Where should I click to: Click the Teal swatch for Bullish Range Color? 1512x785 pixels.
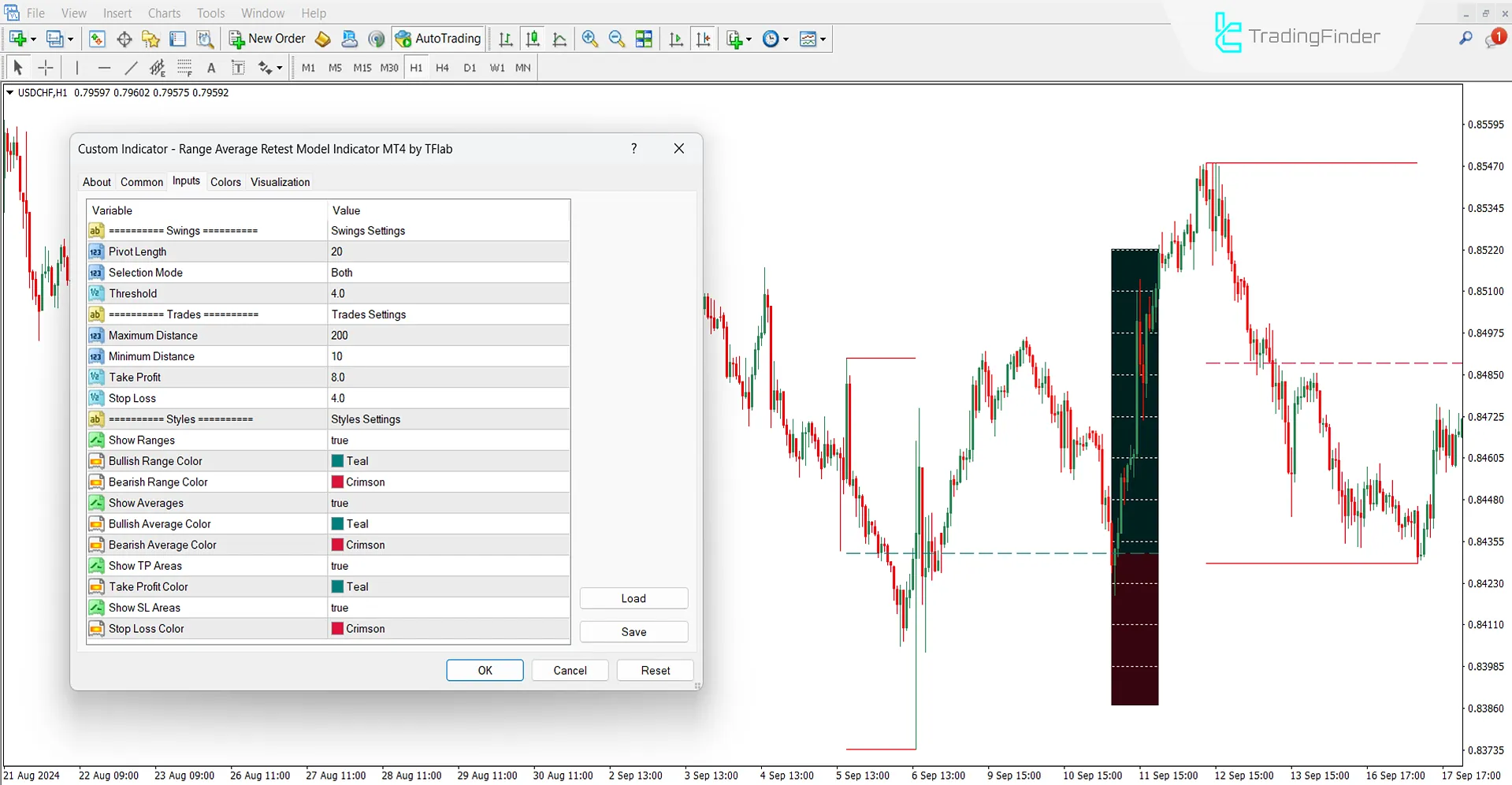point(338,460)
